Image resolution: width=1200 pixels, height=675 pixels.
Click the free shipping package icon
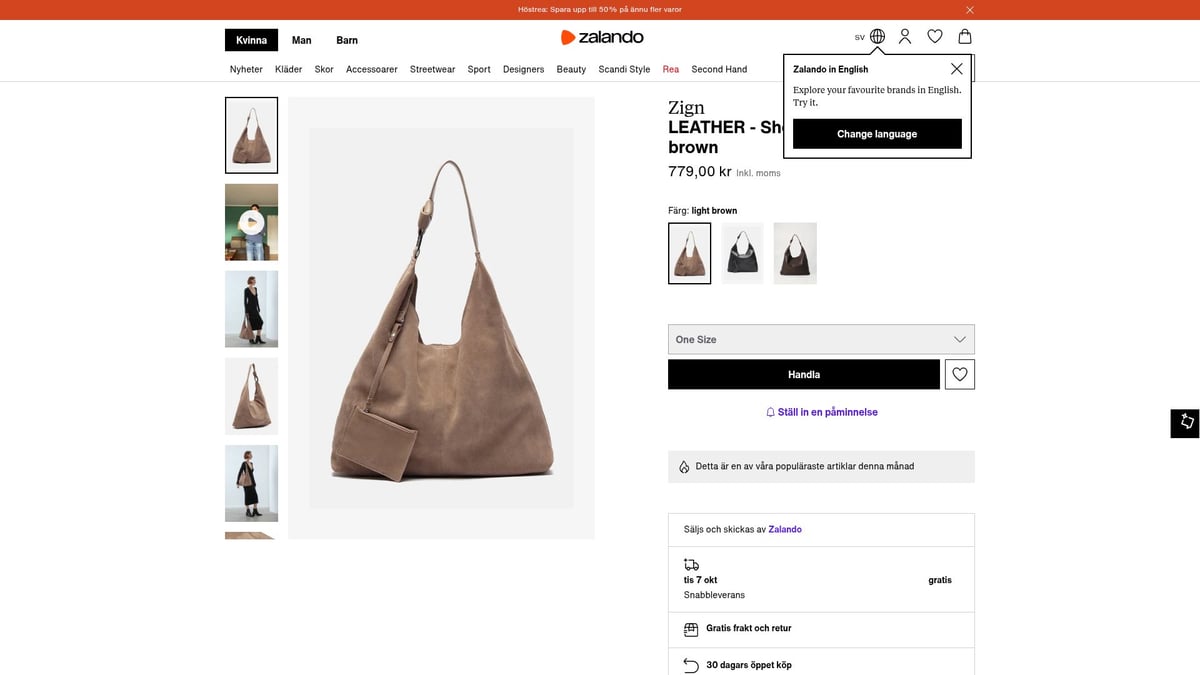pos(691,629)
